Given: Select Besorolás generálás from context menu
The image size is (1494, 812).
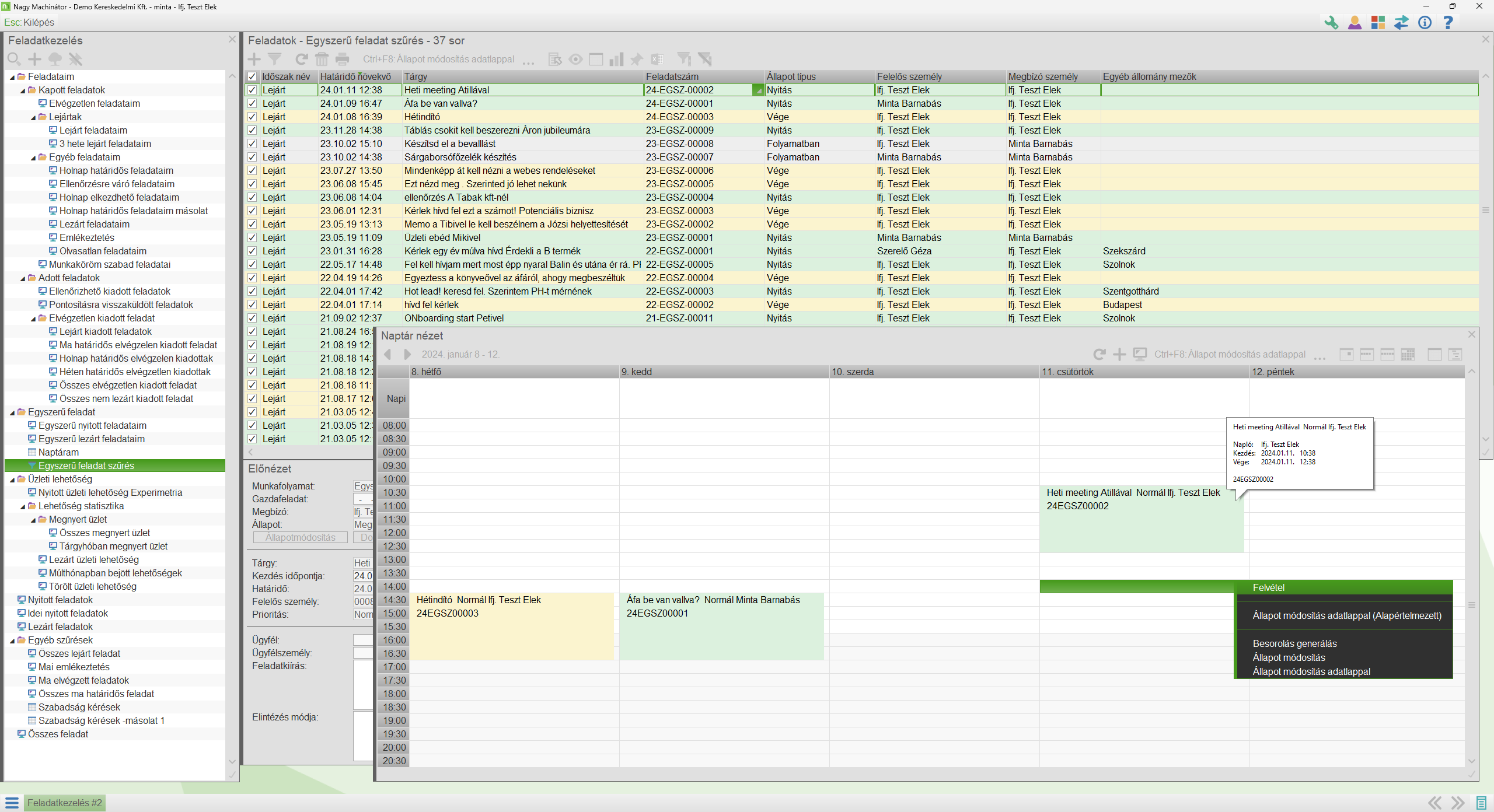Looking at the screenshot, I should 1294,643.
